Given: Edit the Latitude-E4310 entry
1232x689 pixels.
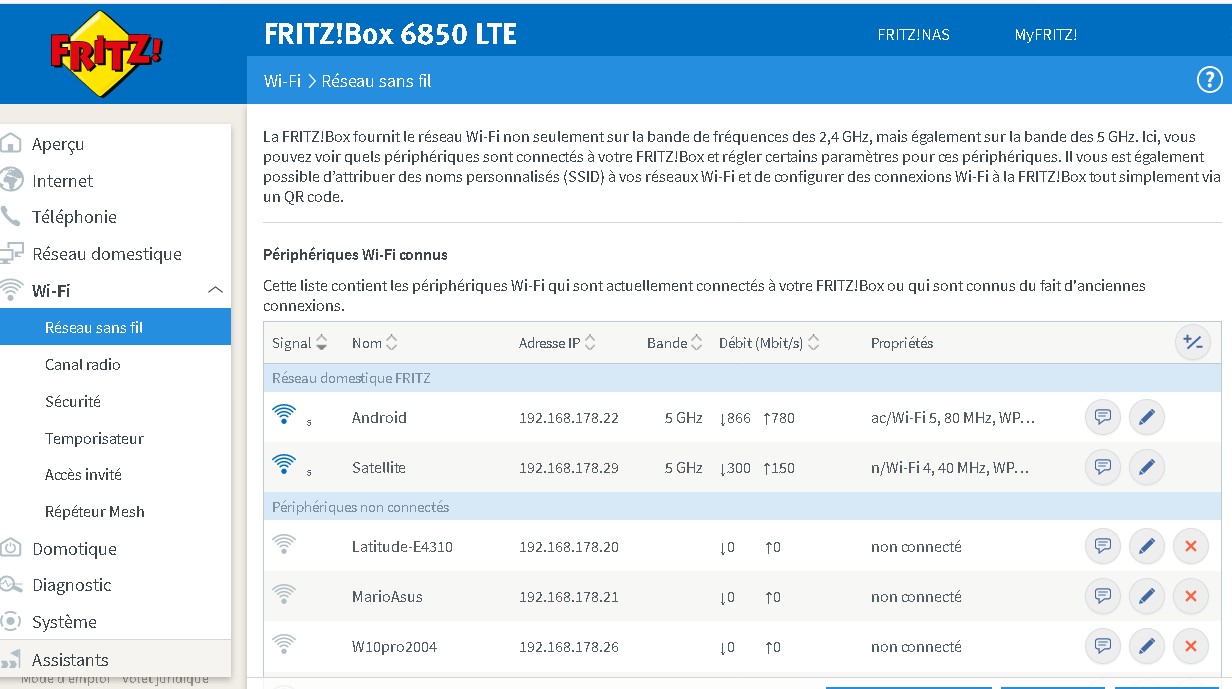Looking at the screenshot, I should 1147,546.
